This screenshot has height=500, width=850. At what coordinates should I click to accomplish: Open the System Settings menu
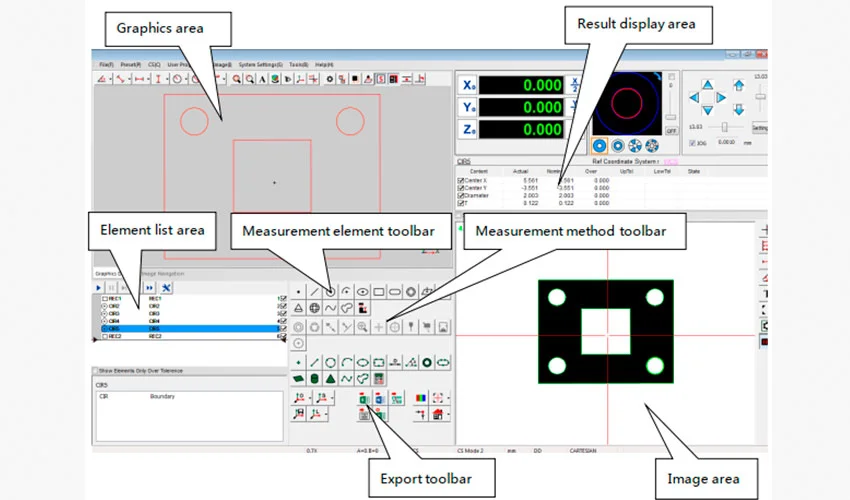coord(260,64)
